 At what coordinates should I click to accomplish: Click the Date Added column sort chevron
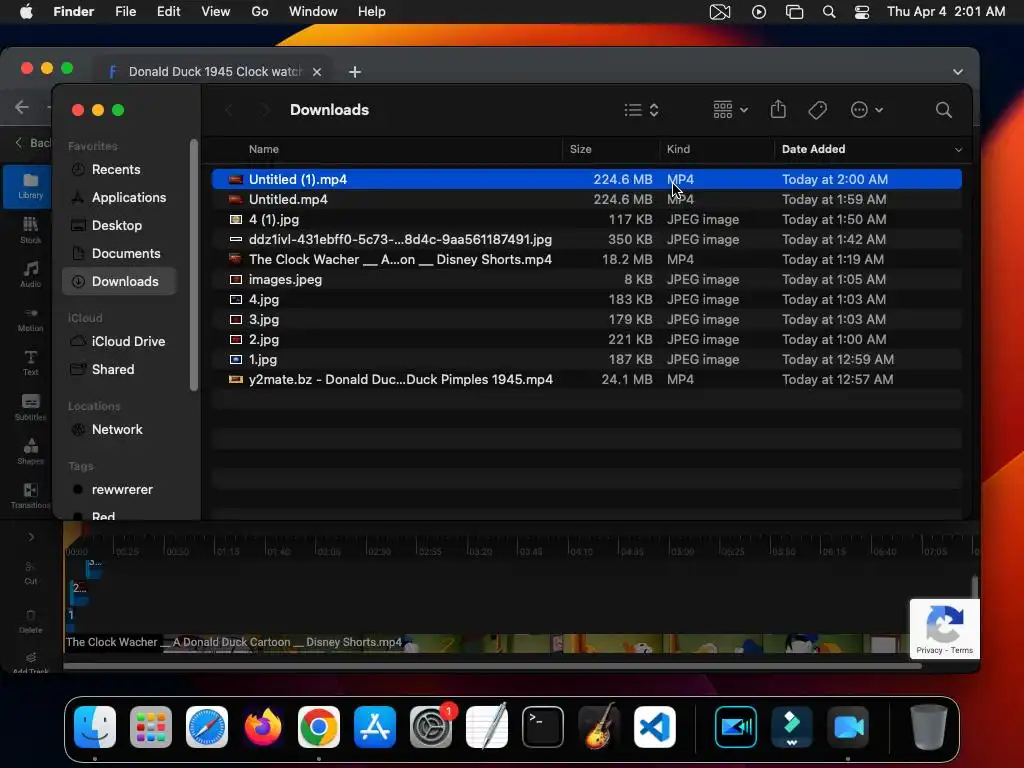pos(958,150)
